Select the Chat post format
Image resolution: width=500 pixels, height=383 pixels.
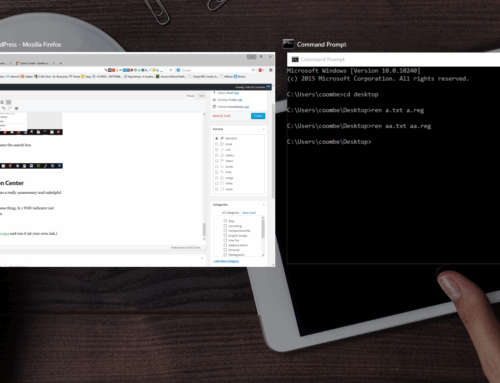[217, 172]
